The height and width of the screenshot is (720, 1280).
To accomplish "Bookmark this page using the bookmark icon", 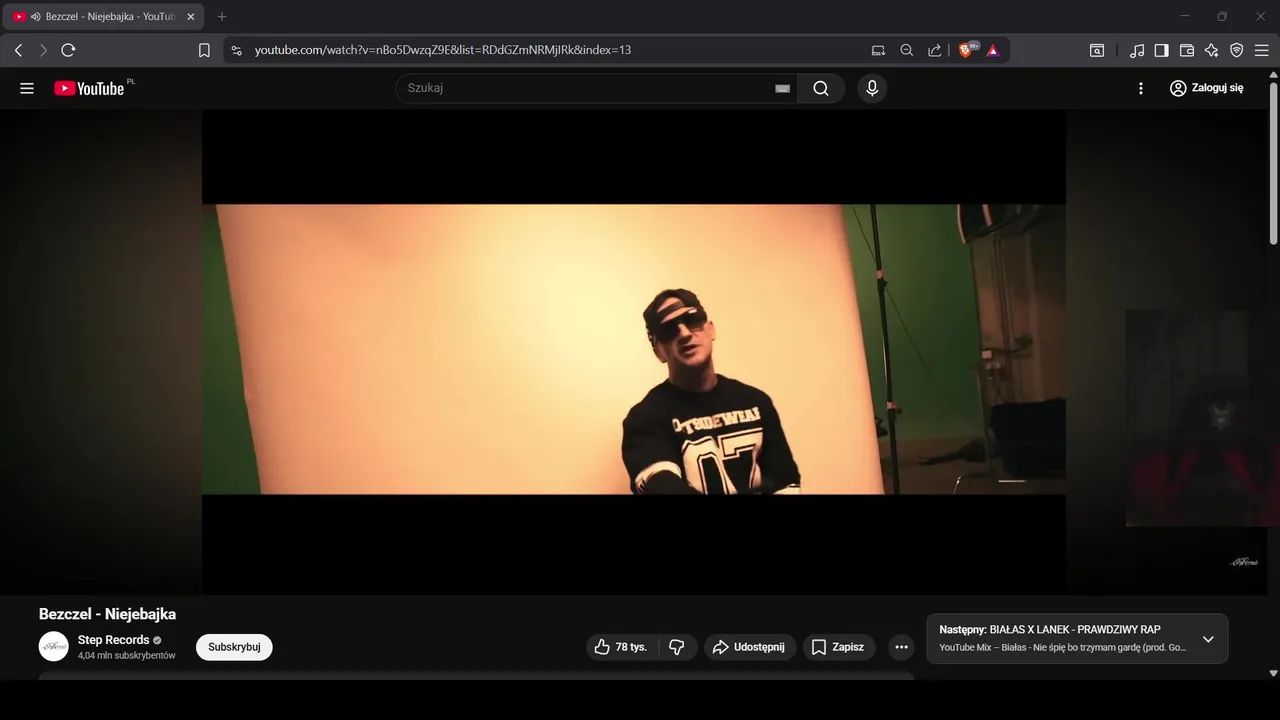I will 204,50.
